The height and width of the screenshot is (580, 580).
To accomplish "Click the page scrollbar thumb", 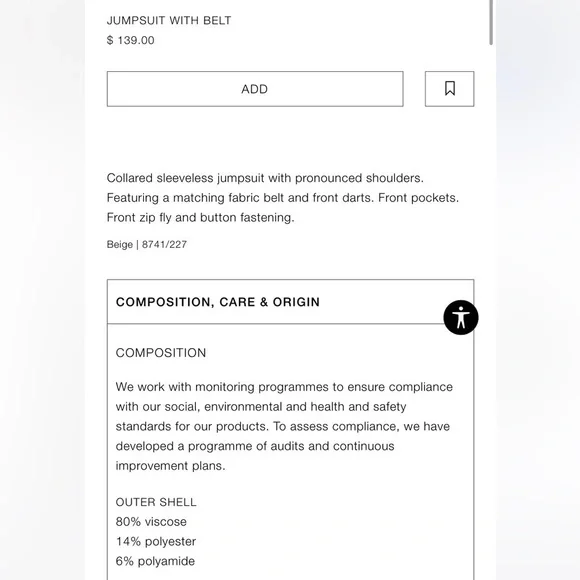I will point(491,22).
